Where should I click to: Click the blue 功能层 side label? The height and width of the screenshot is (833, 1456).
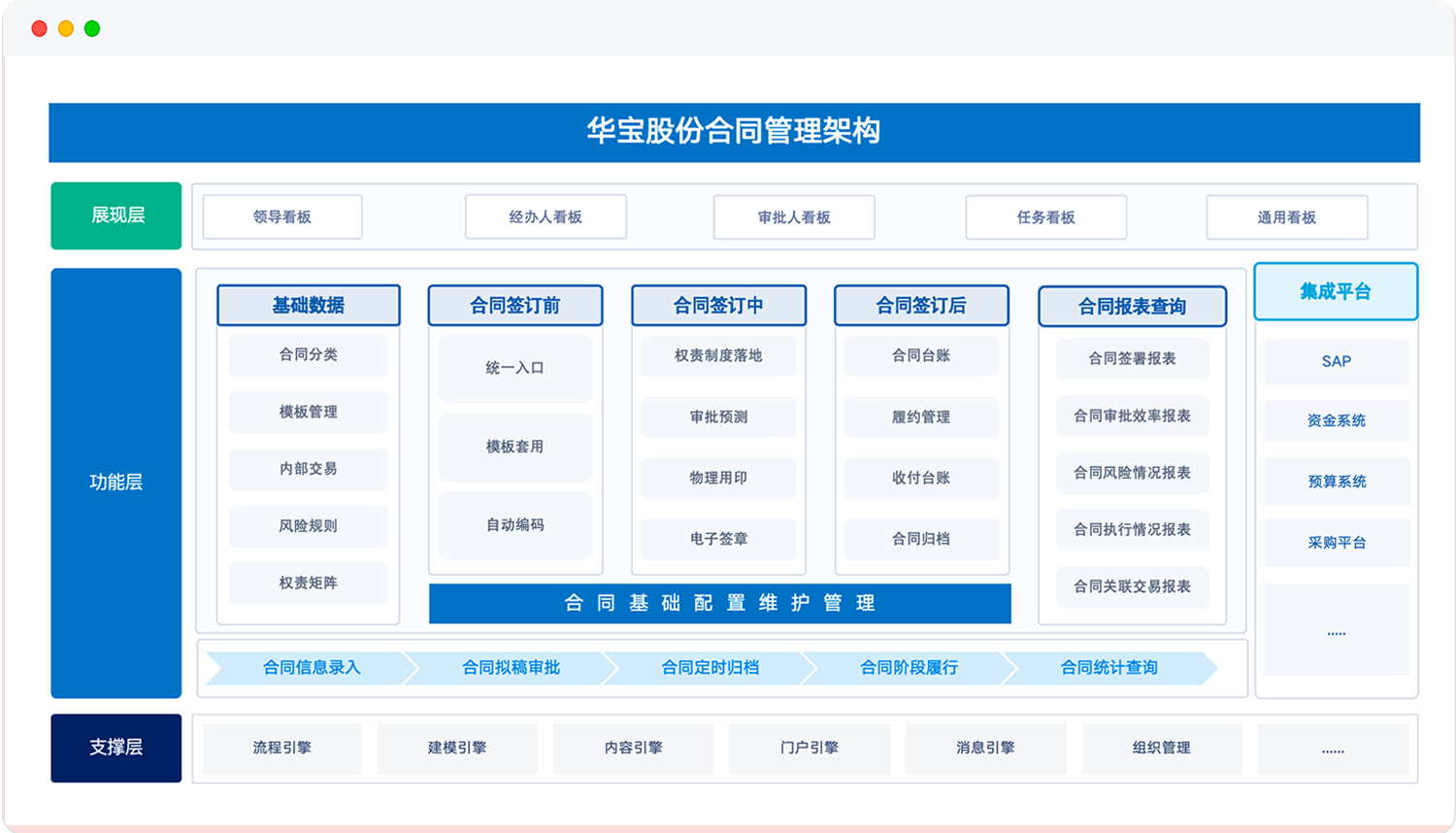coord(116,483)
